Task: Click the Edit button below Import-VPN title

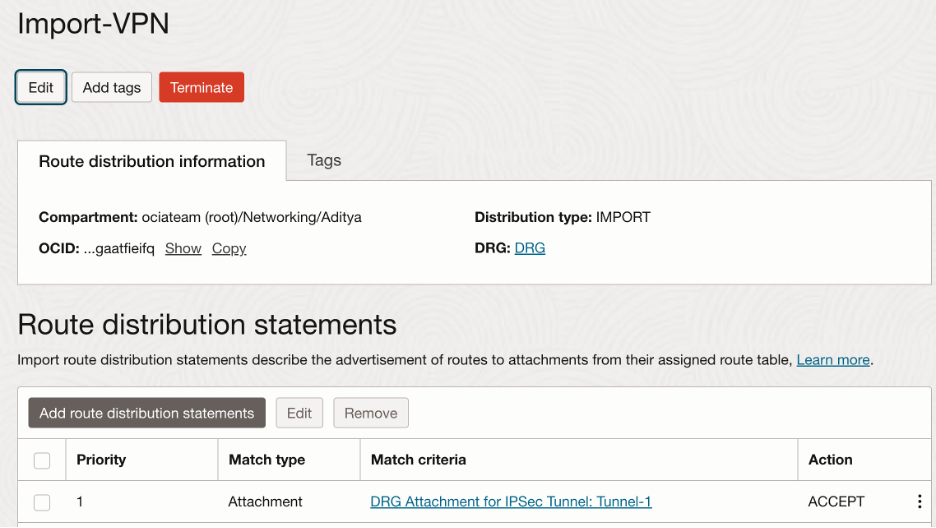Action: (41, 87)
